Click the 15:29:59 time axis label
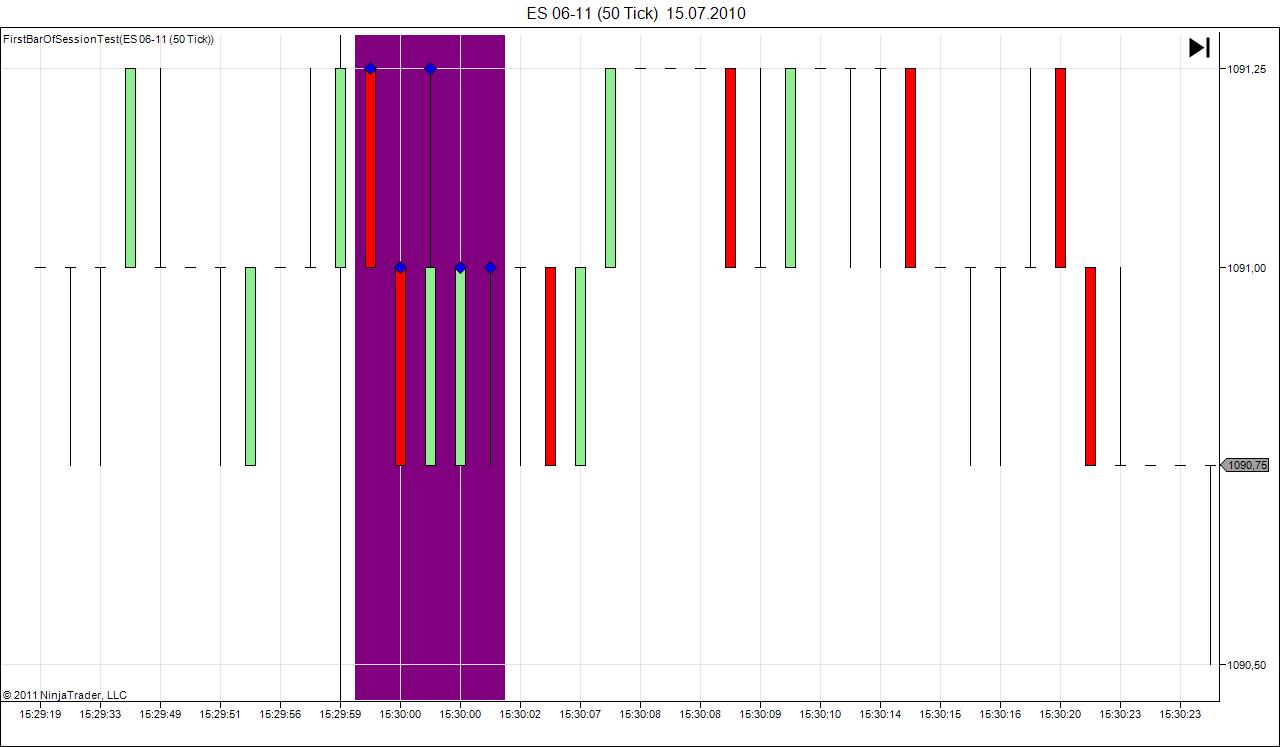This screenshot has width=1280, height=747. tap(340, 714)
